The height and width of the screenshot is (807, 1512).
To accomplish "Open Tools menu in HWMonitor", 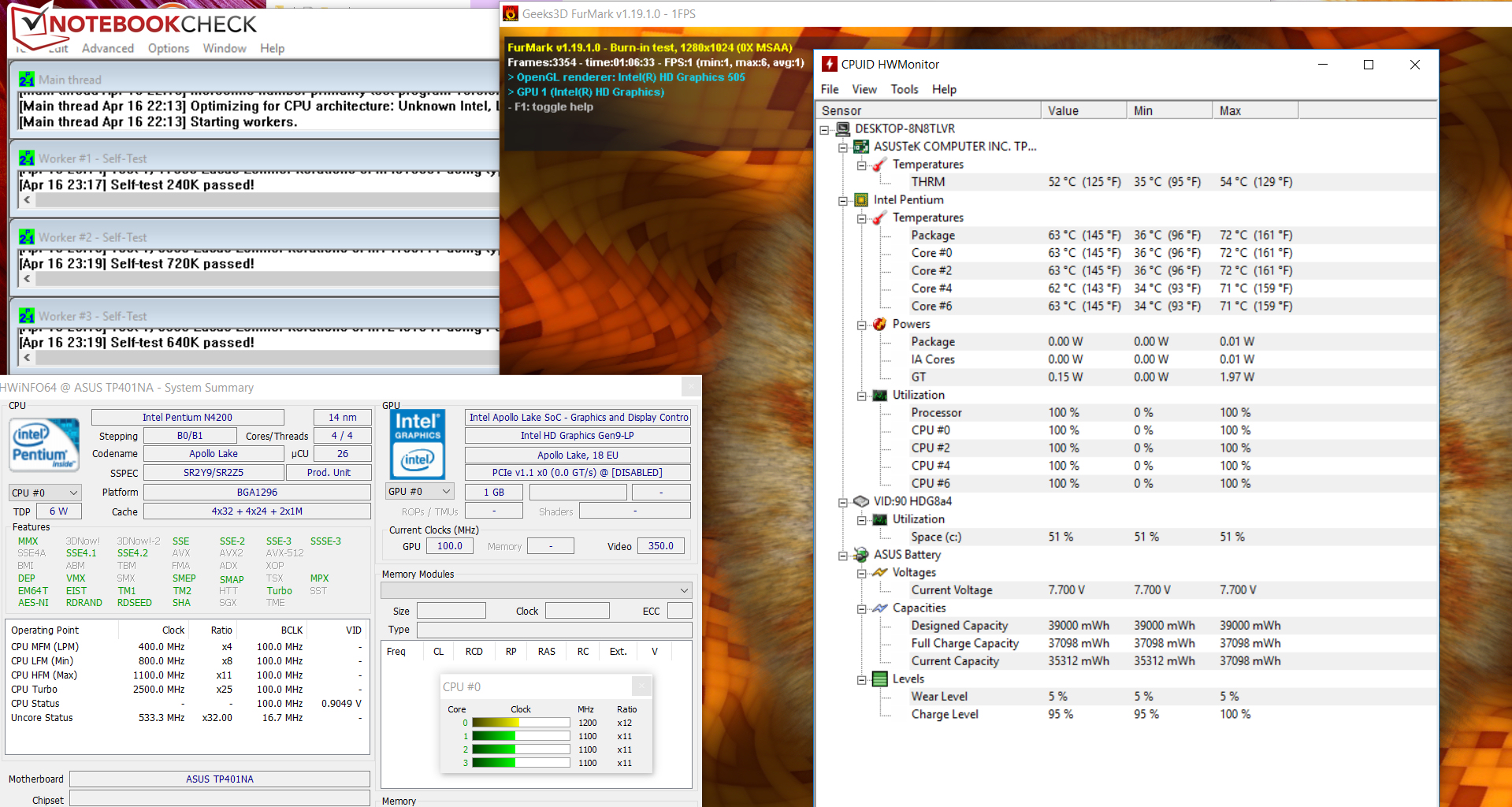I will tap(905, 89).
